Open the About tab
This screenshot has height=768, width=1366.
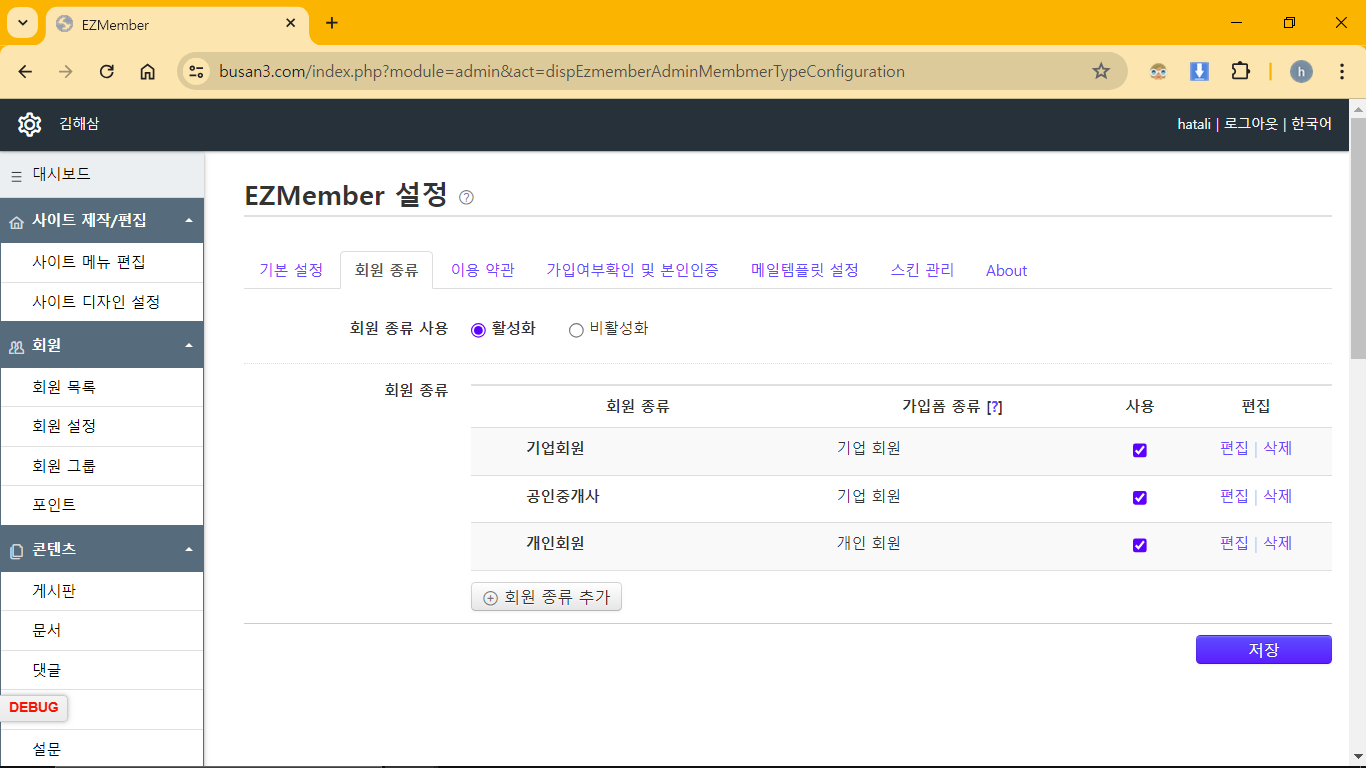(x=1006, y=270)
